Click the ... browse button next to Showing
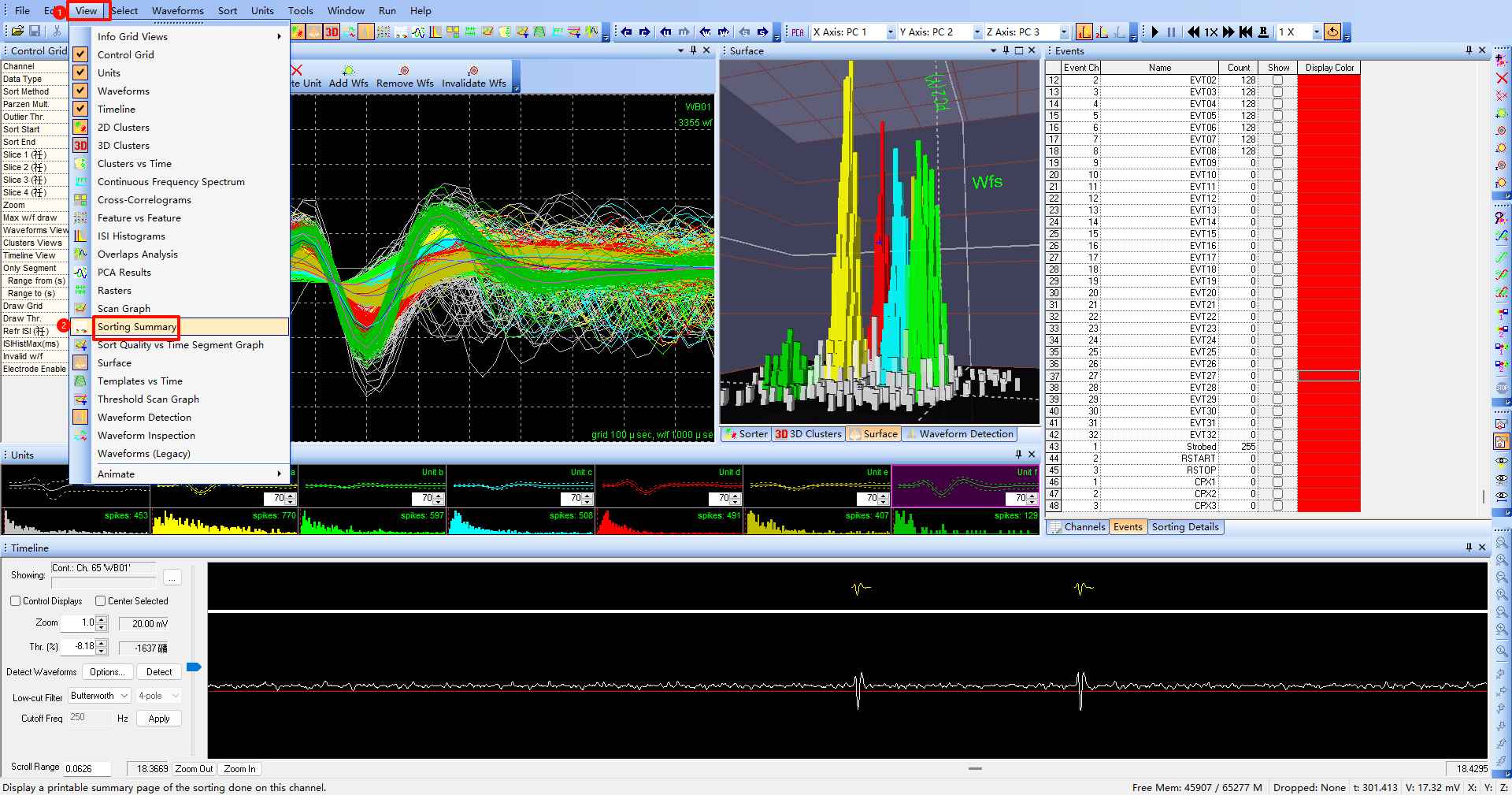Viewport: 1512px width, 795px height. 172,578
